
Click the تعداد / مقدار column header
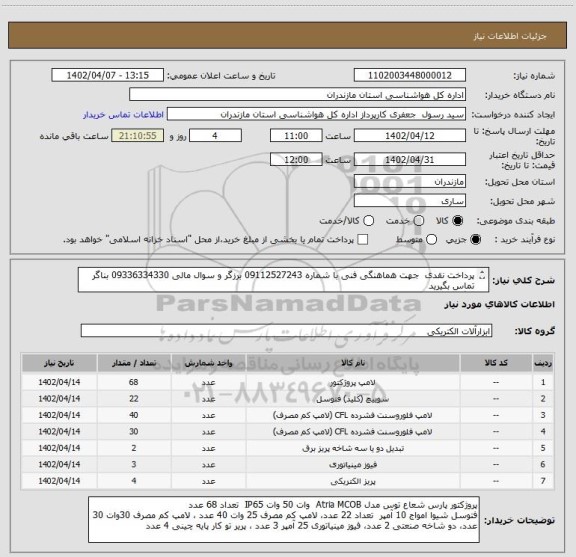pyautogui.click(x=134, y=363)
